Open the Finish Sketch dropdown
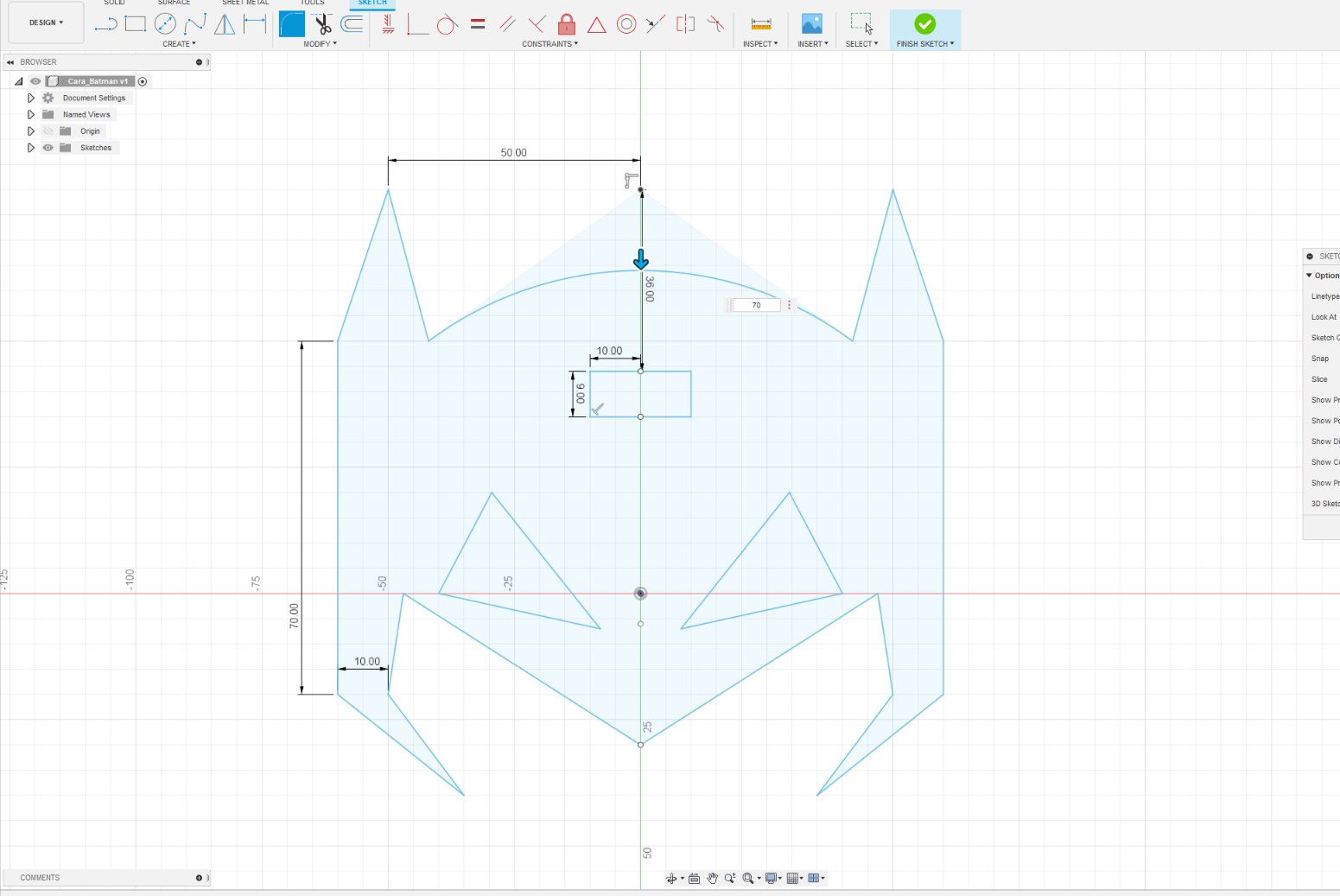The image size is (1340, 896). point(925,44)
